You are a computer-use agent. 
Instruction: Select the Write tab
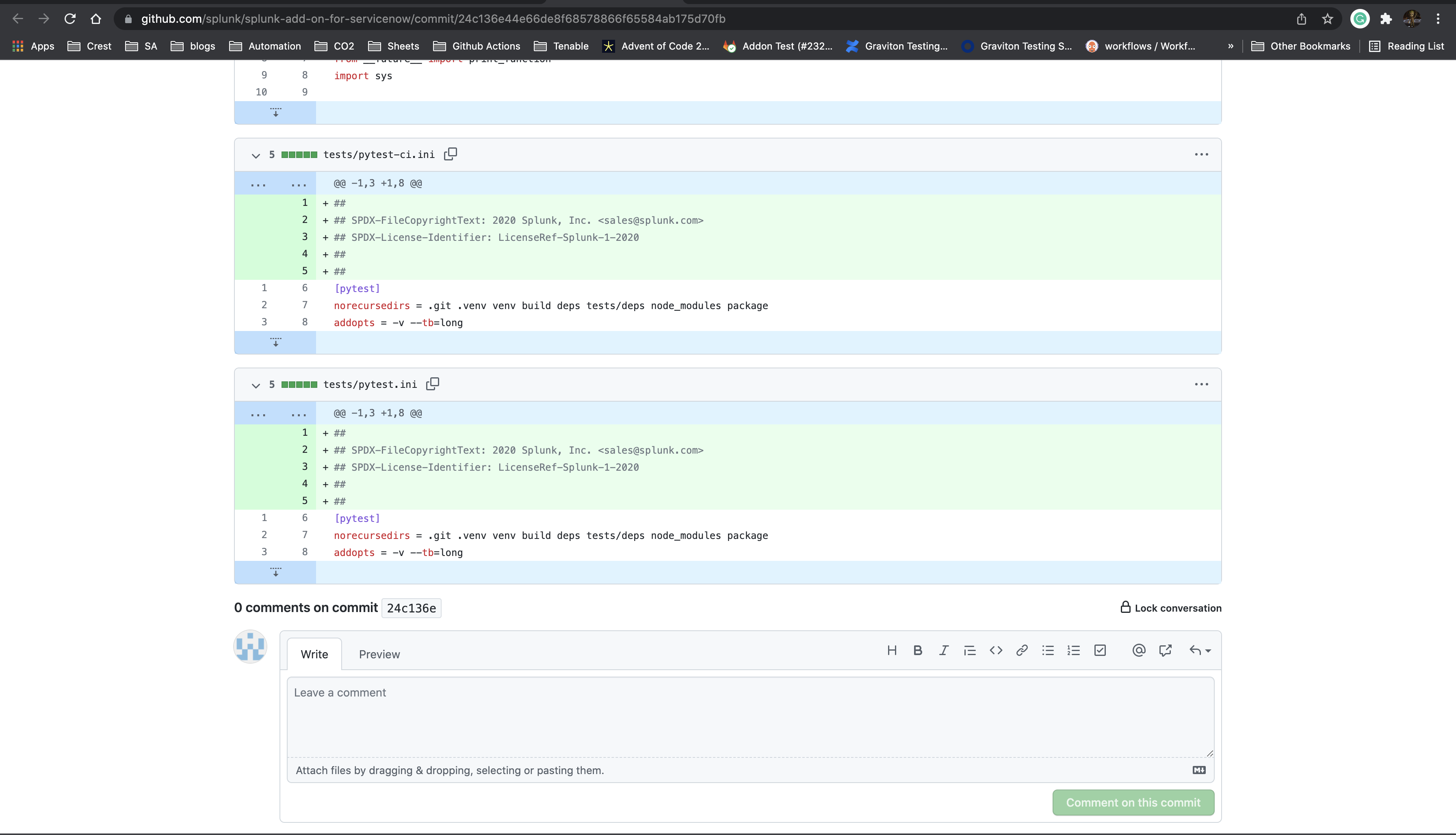pos(314,654)
